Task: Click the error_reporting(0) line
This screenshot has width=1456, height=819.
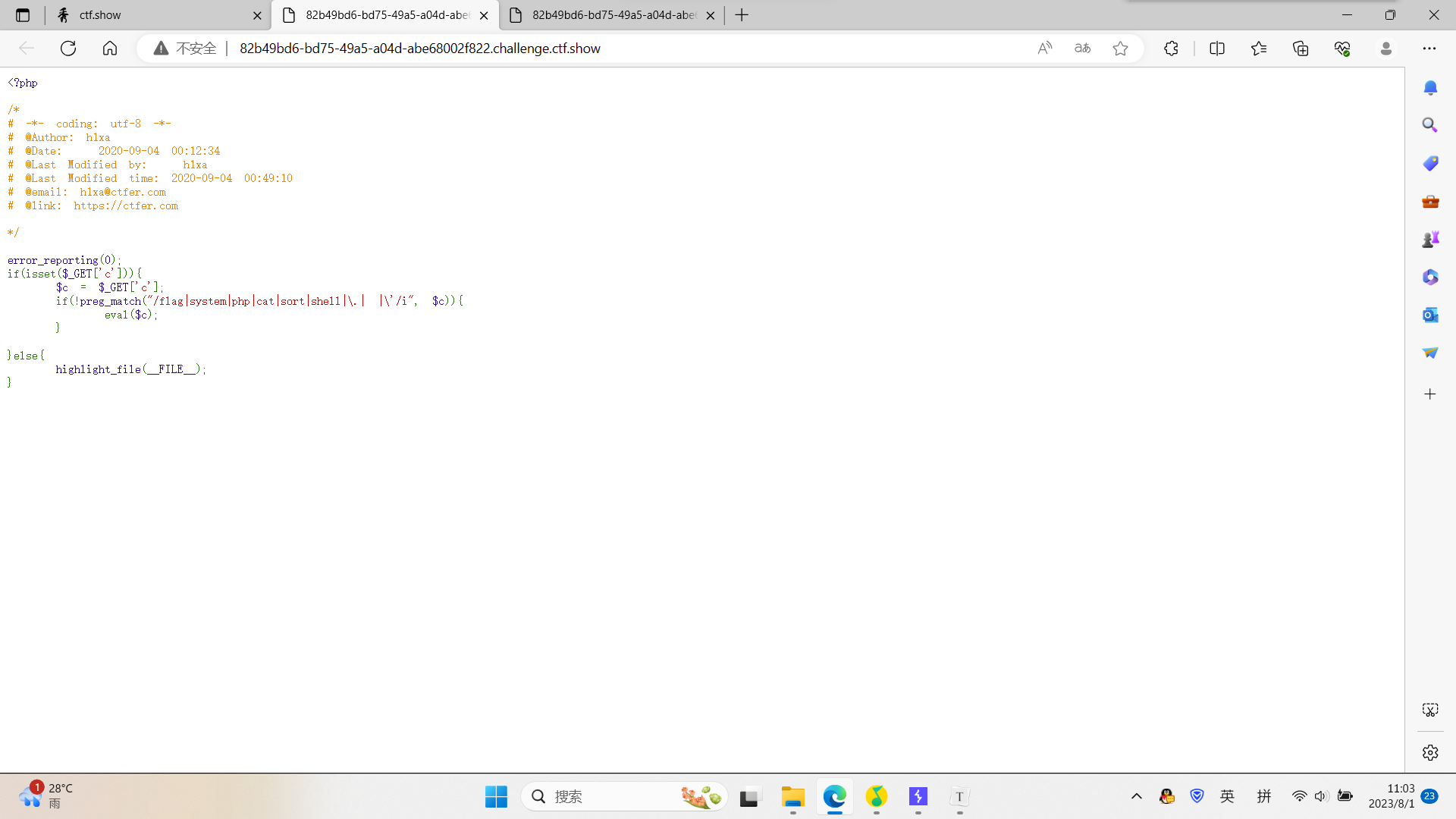Action: click(x=64, y=260)
